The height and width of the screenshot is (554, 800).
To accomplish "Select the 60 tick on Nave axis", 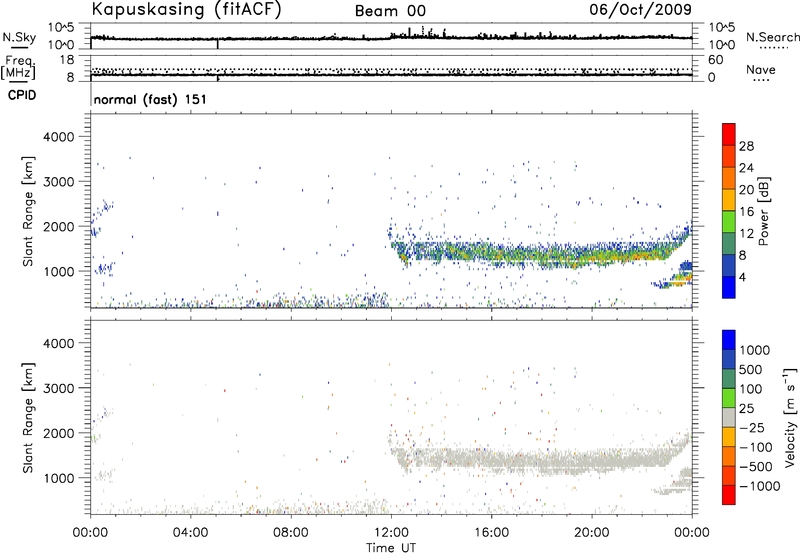I will tap(715, 60).
